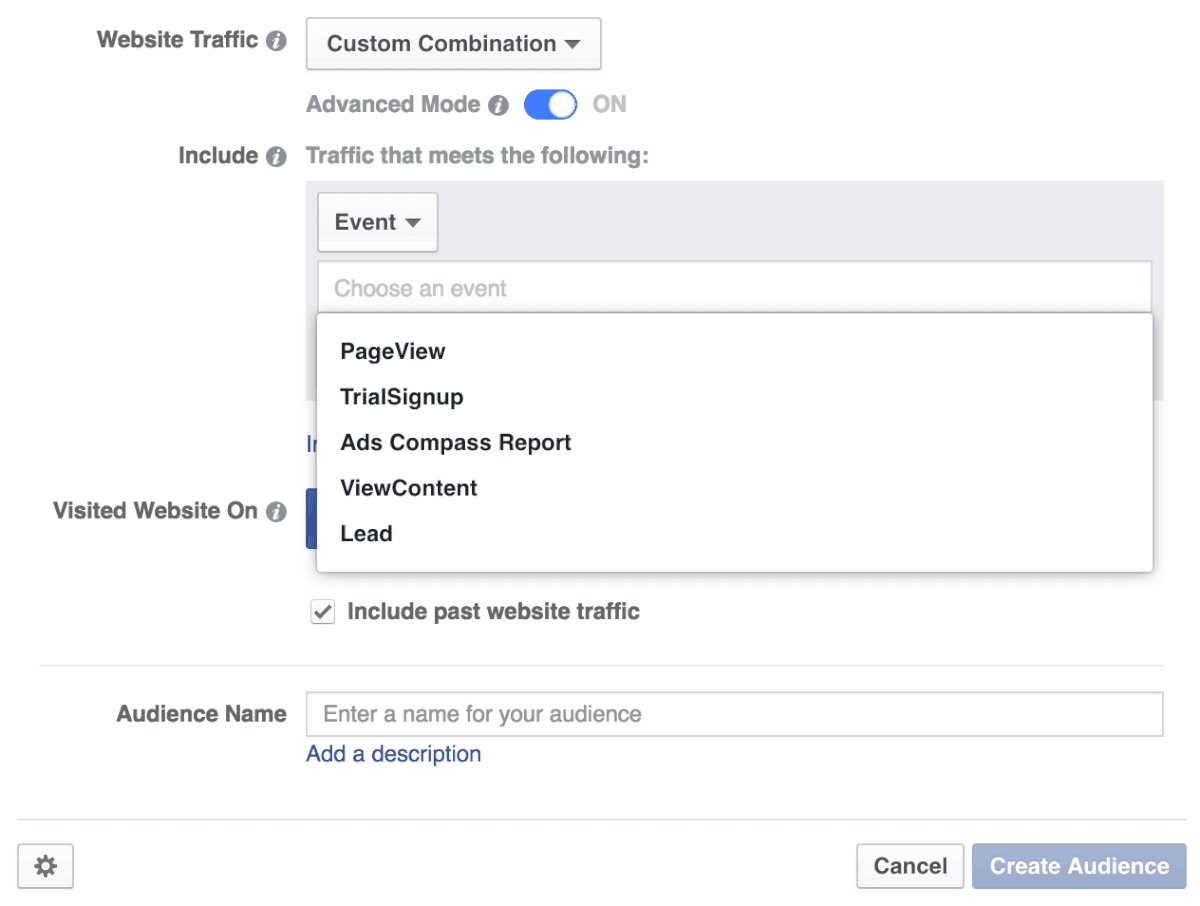Select PageView from the event list
The width and height of the screenshot is (1200, 906).
point(393,352)
